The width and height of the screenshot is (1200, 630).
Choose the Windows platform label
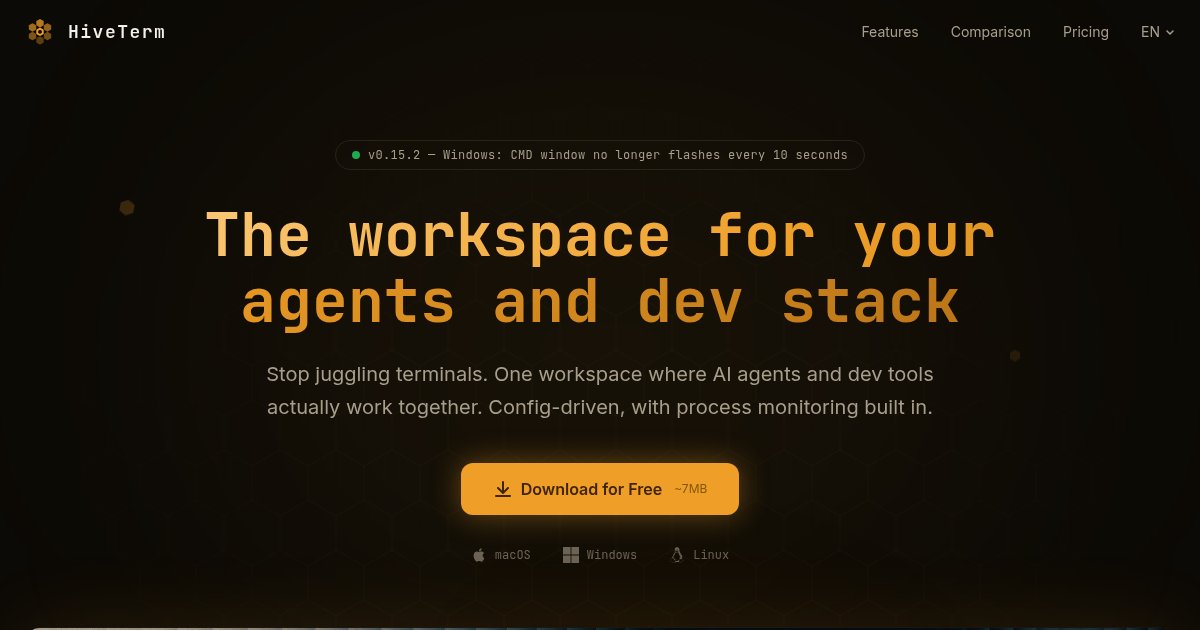(x=611, y=555)
